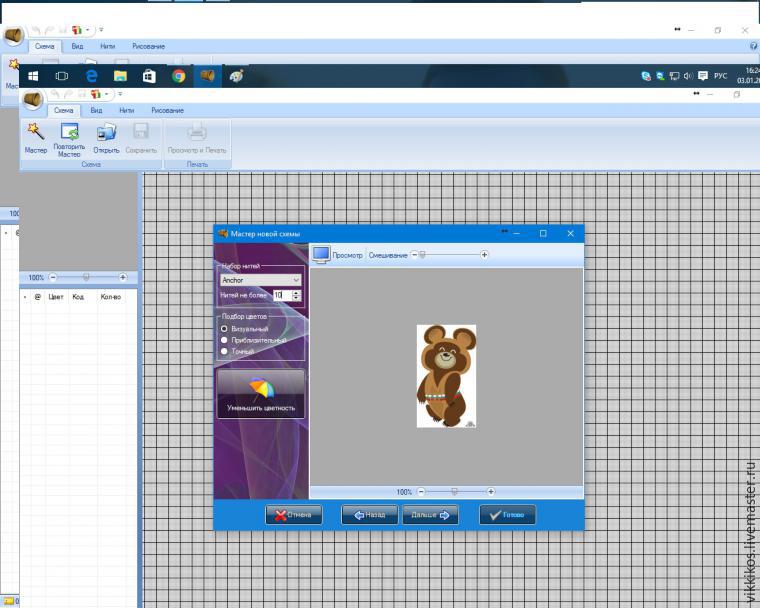The height and width of the screenshot is (608, 760).
Task: Click the volume speaker tray icon
Action: click(x=688, y=76)
